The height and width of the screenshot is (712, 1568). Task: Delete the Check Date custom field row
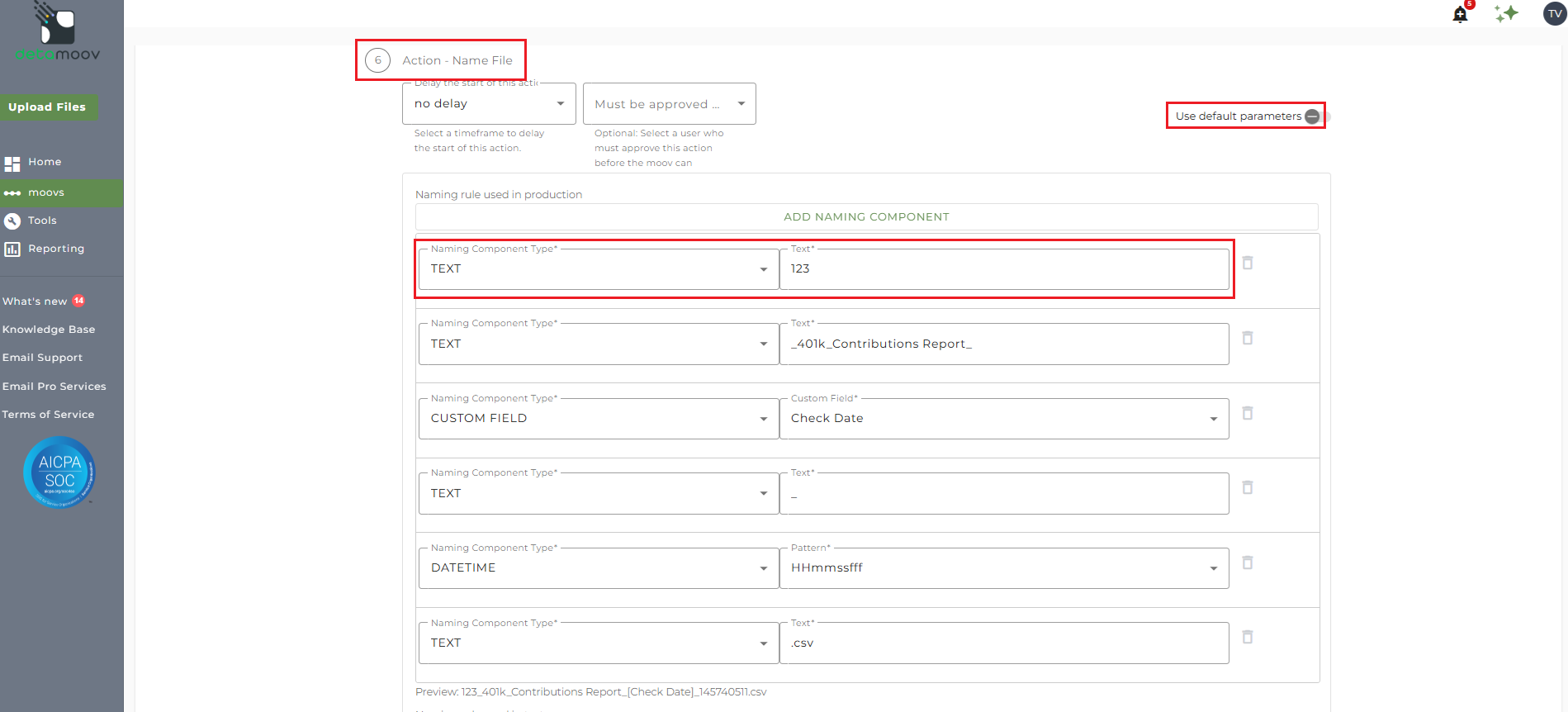coord(1248,413)
